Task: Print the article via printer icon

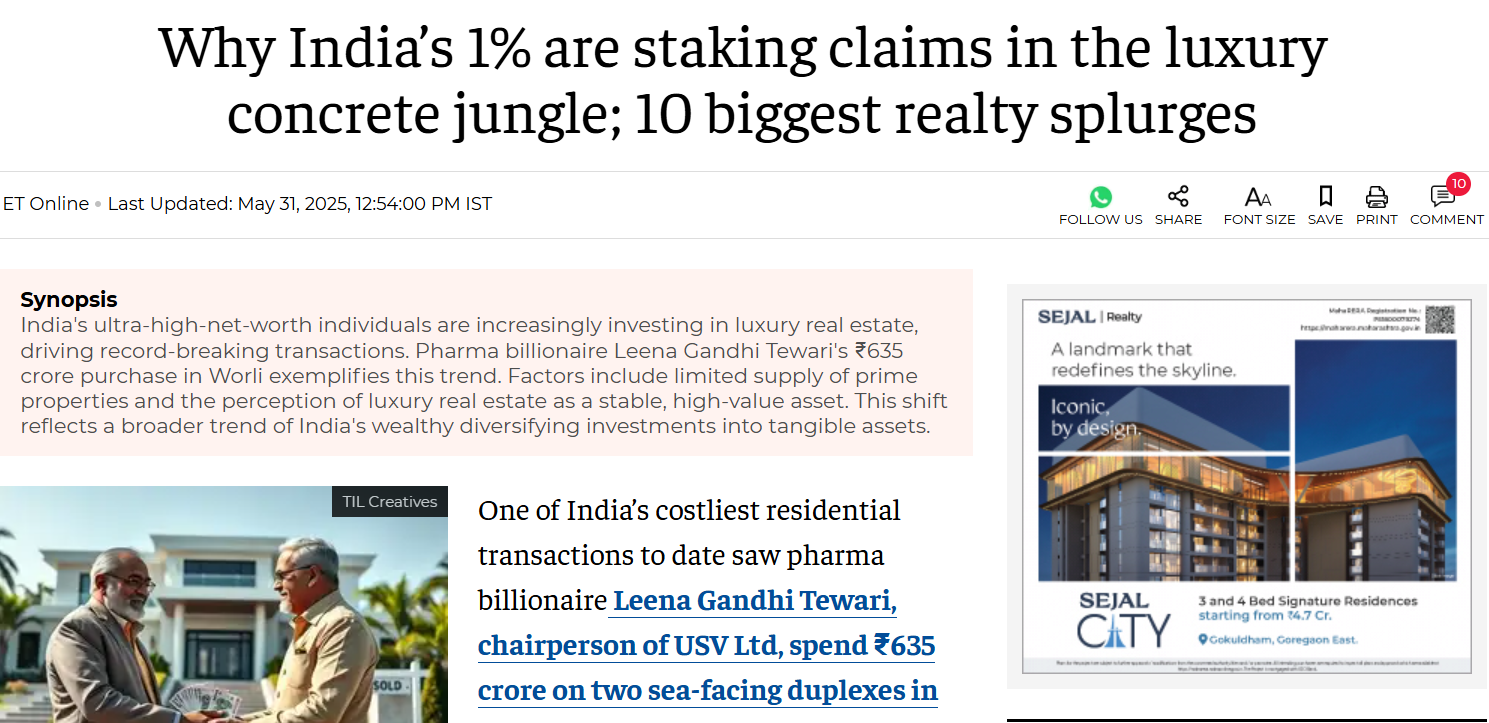Action: point(1377,196)
